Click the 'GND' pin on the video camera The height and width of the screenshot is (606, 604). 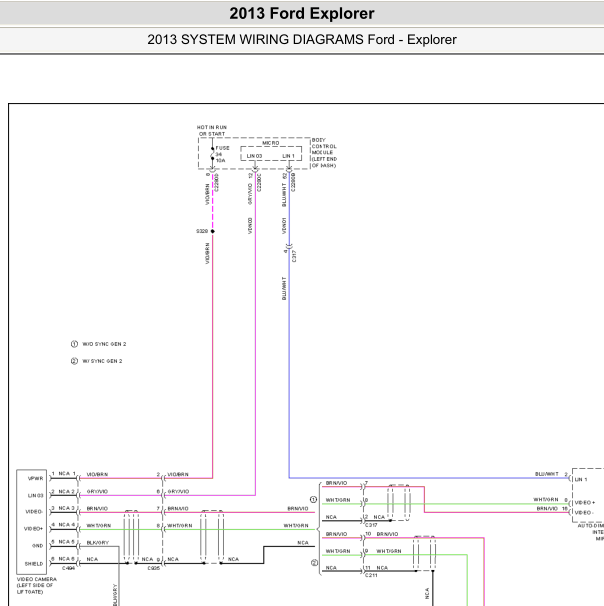click(37, 546)
